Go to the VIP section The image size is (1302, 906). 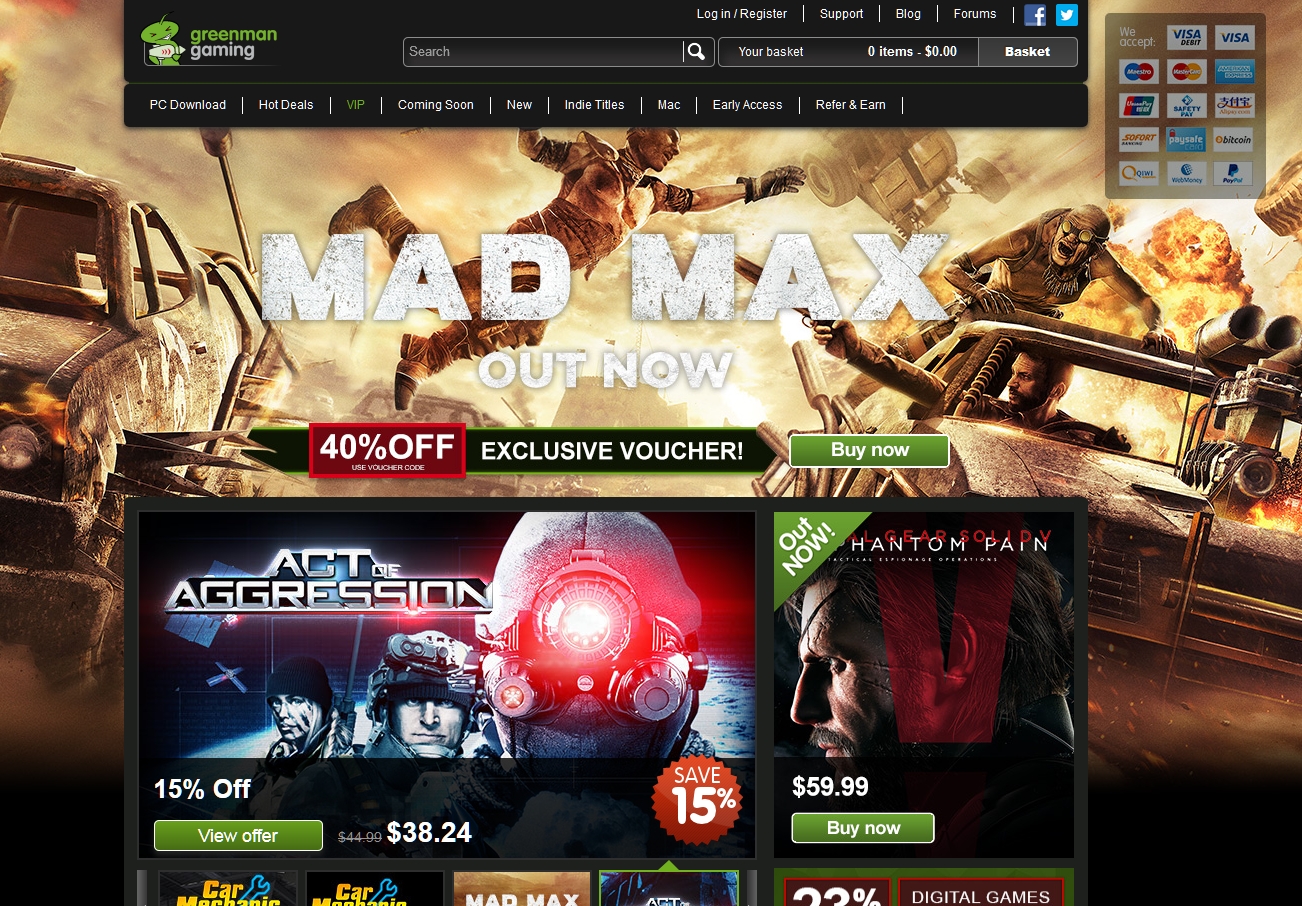(x=356, y=105)
